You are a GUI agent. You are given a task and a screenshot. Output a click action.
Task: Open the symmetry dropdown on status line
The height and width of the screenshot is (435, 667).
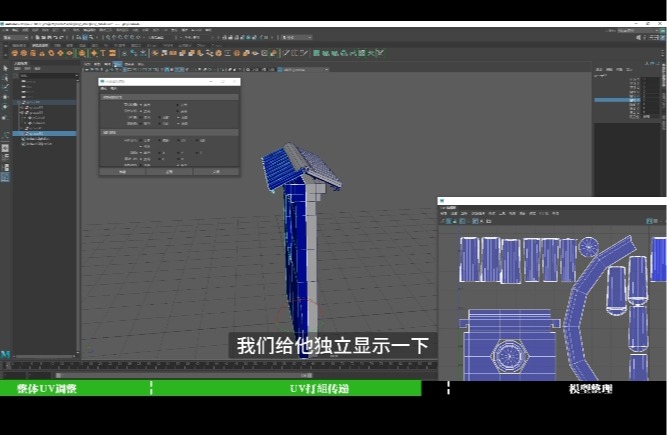[x=196, y=37]
